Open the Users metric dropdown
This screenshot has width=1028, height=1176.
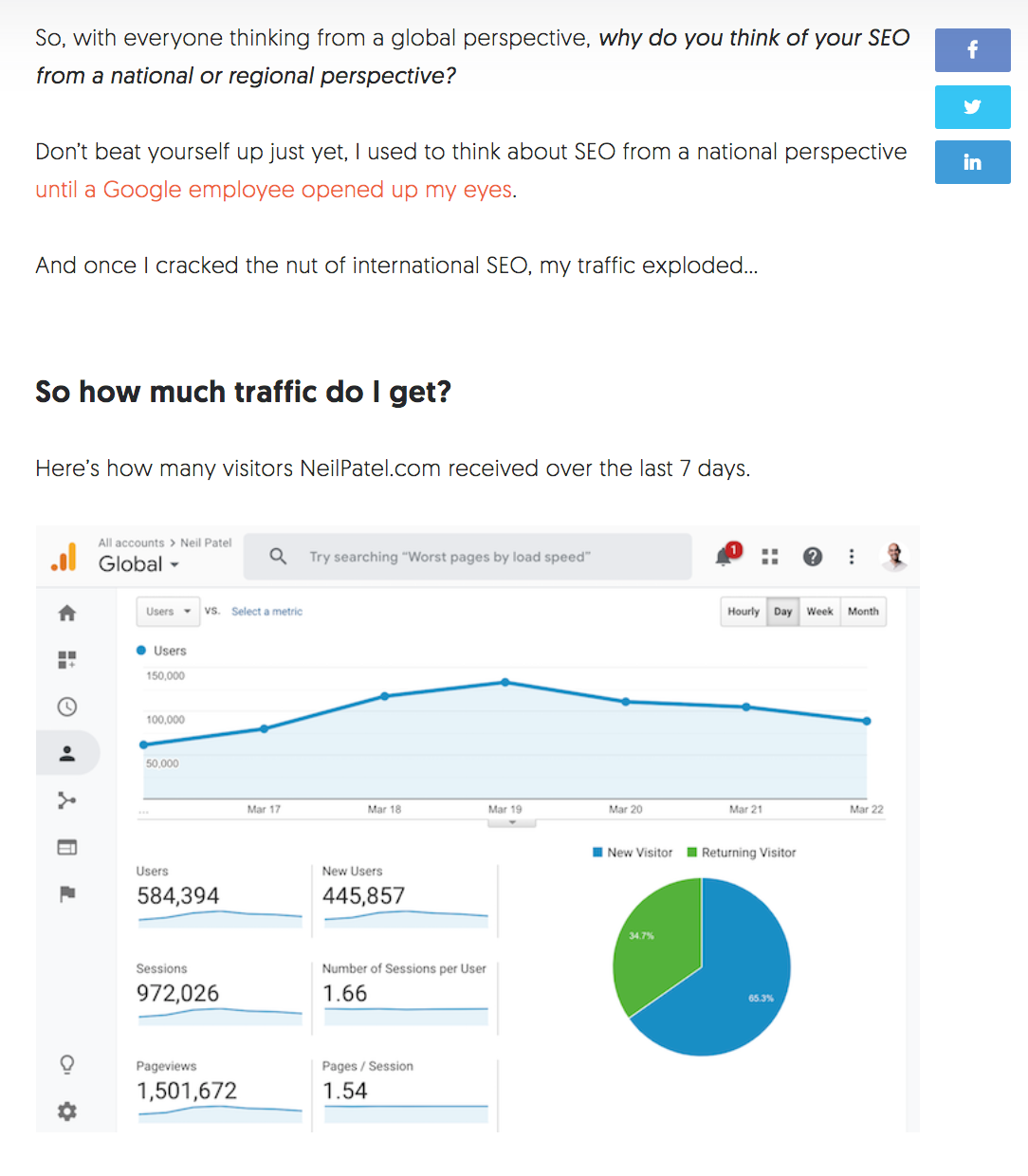point(168,612)
